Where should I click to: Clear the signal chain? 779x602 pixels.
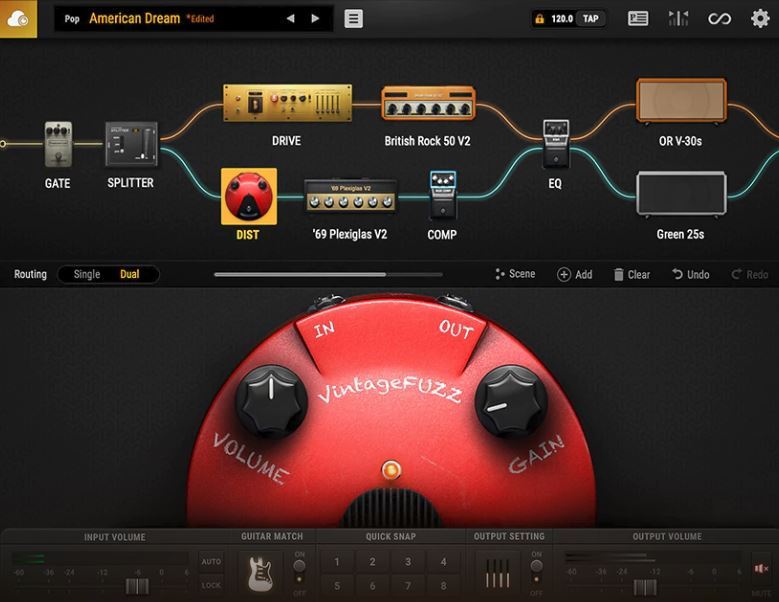631,274
